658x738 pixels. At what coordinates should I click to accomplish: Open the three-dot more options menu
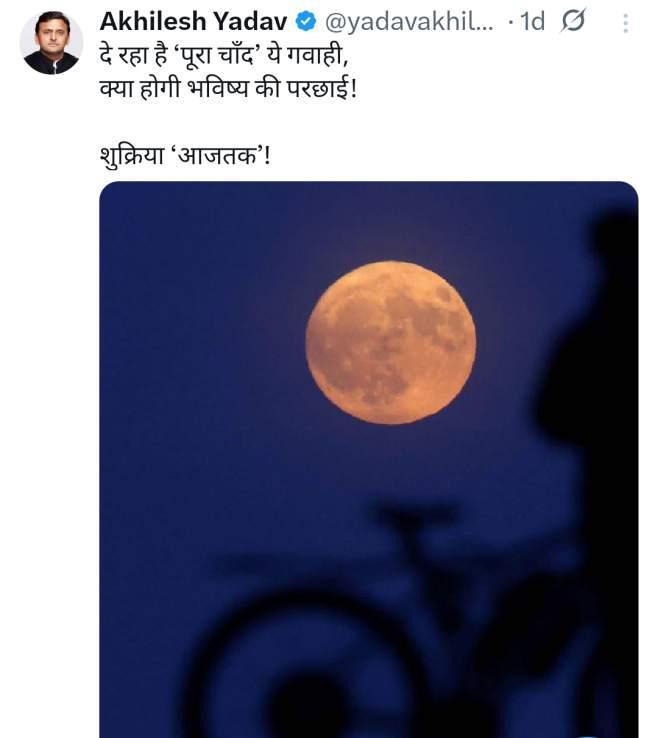626,23
